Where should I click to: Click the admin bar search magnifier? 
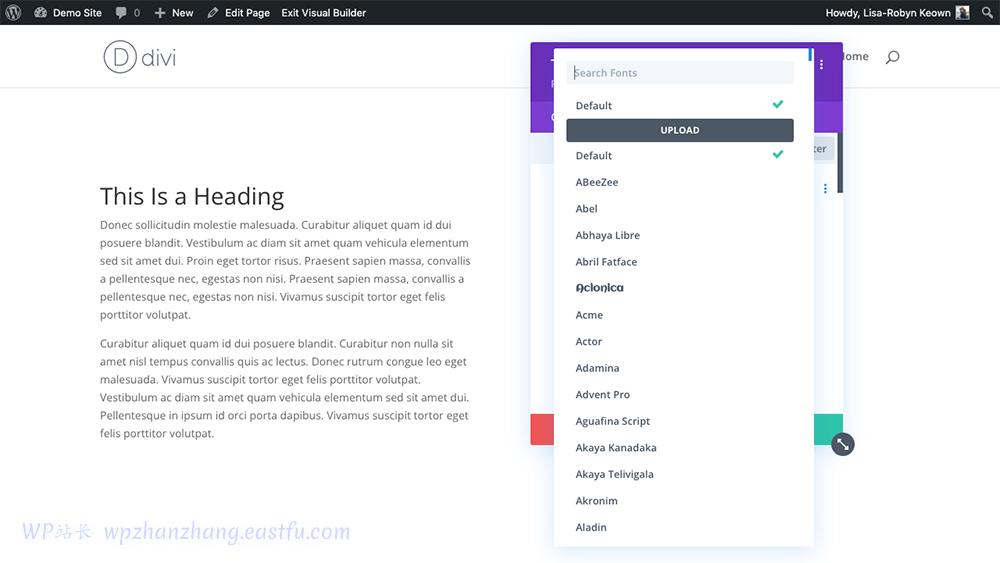pos(987,12)
